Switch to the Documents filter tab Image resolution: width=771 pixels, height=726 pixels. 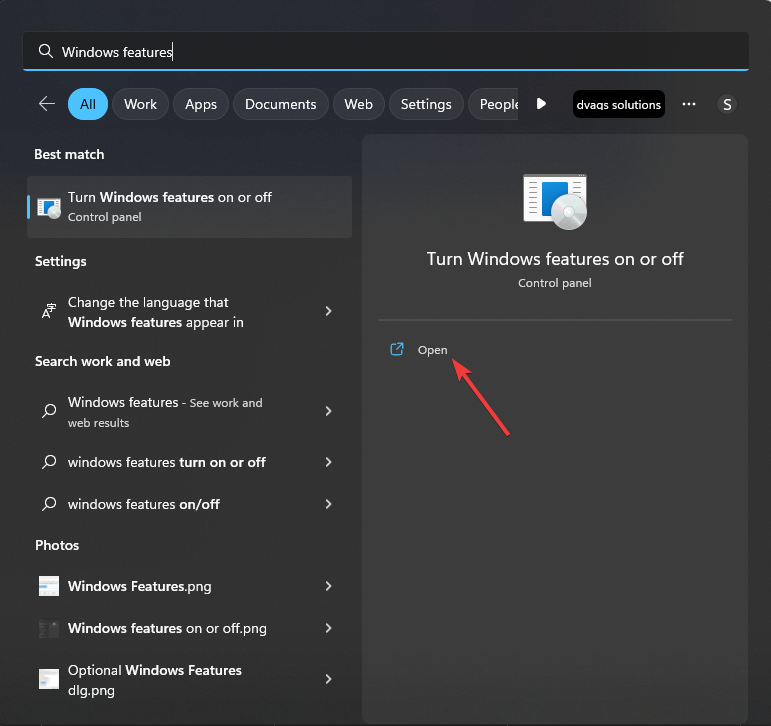point(280,104)
